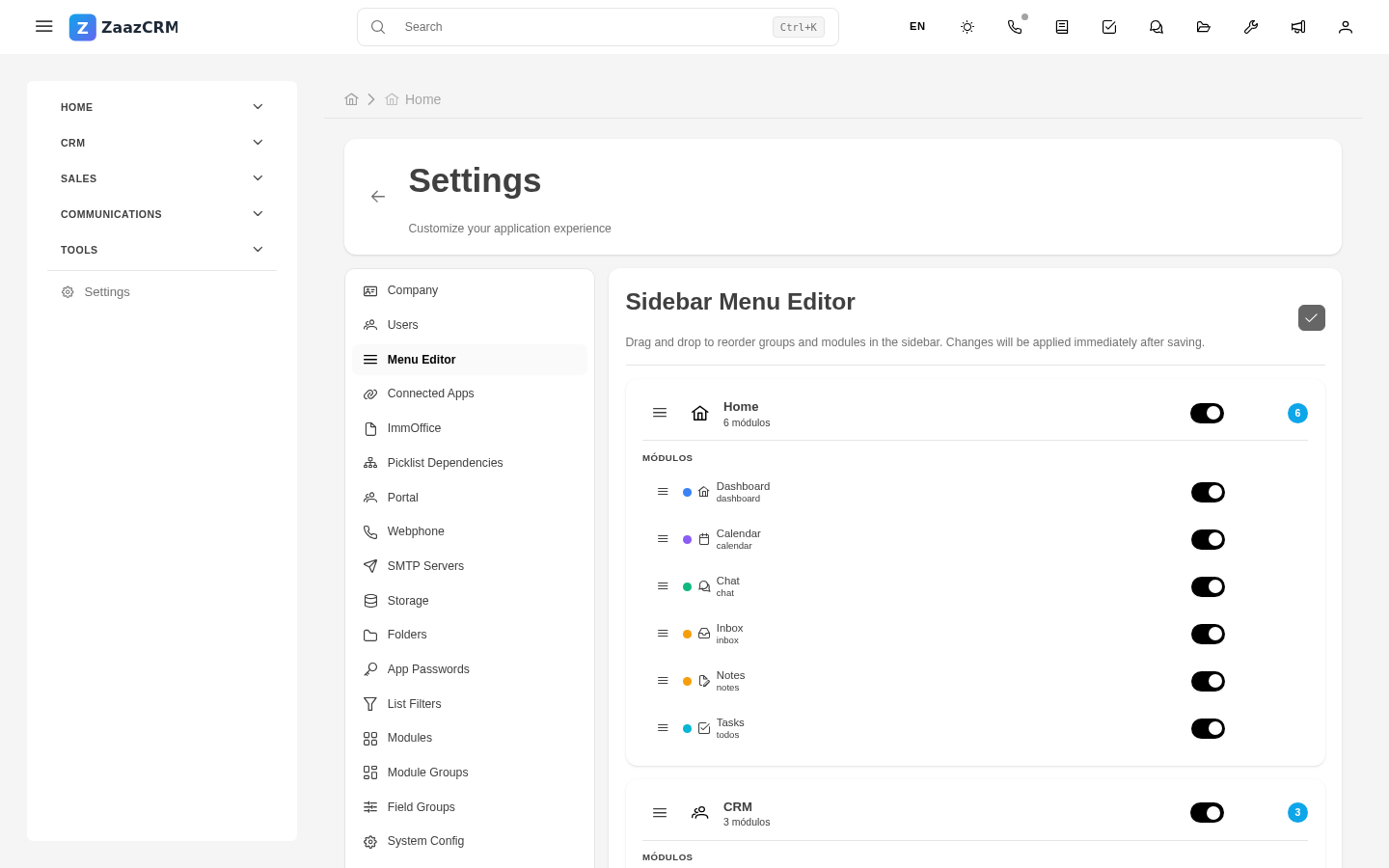The image size is (1389, 868).
Task: Click the drag handle for Notes module
Action: tap(663, 681)
